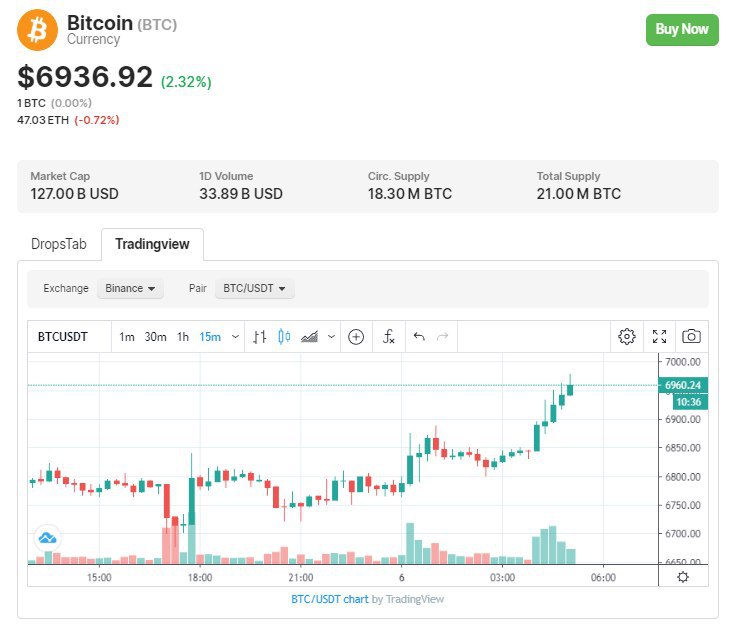Viewport: 734px width, 634px height.
Task: Click the 21:00 time axis label
Action: point(301,577)
